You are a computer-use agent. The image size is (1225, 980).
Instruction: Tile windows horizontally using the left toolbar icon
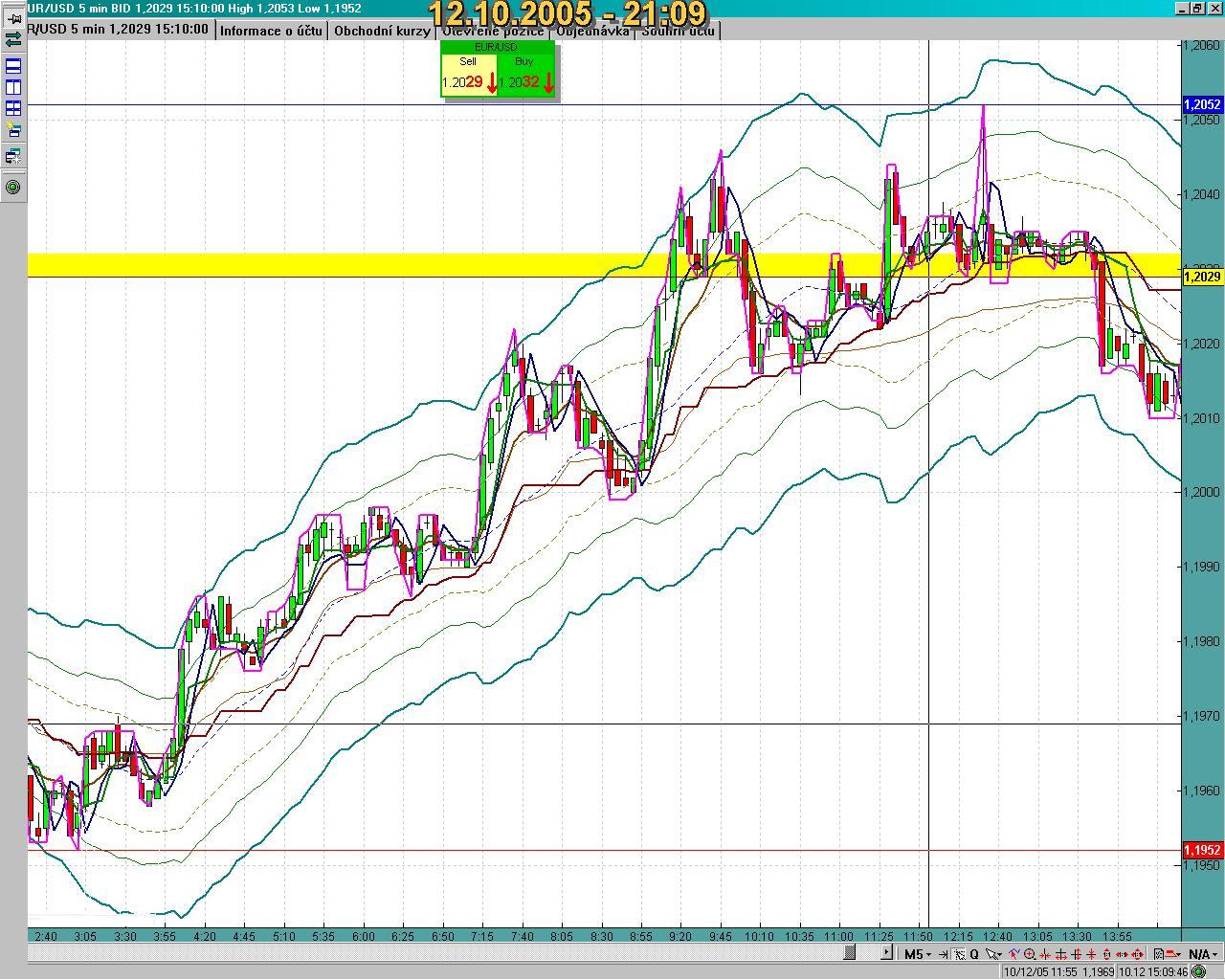point(13,66)
